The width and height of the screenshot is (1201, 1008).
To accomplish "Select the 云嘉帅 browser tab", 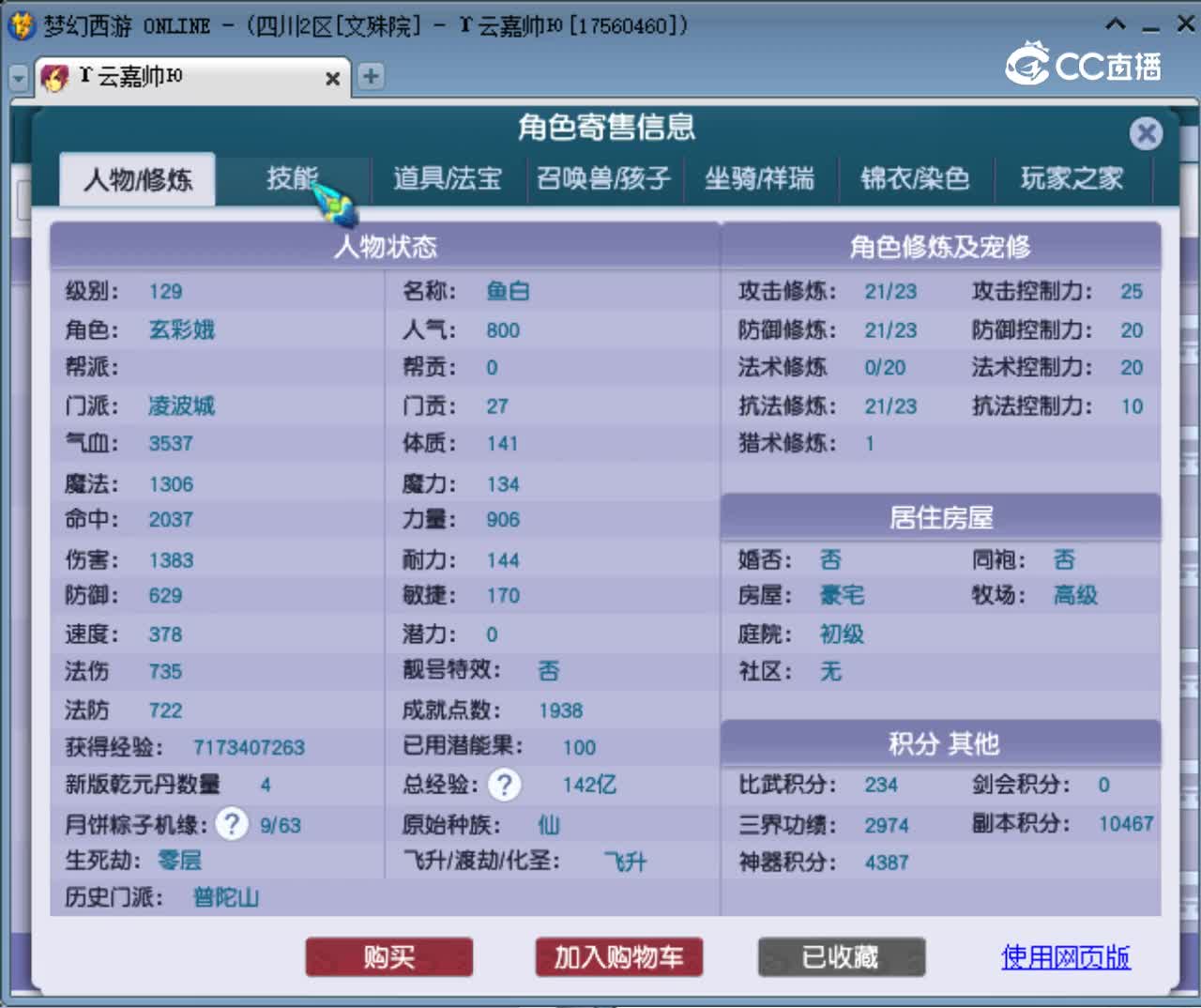I will (x=192, y=77).
